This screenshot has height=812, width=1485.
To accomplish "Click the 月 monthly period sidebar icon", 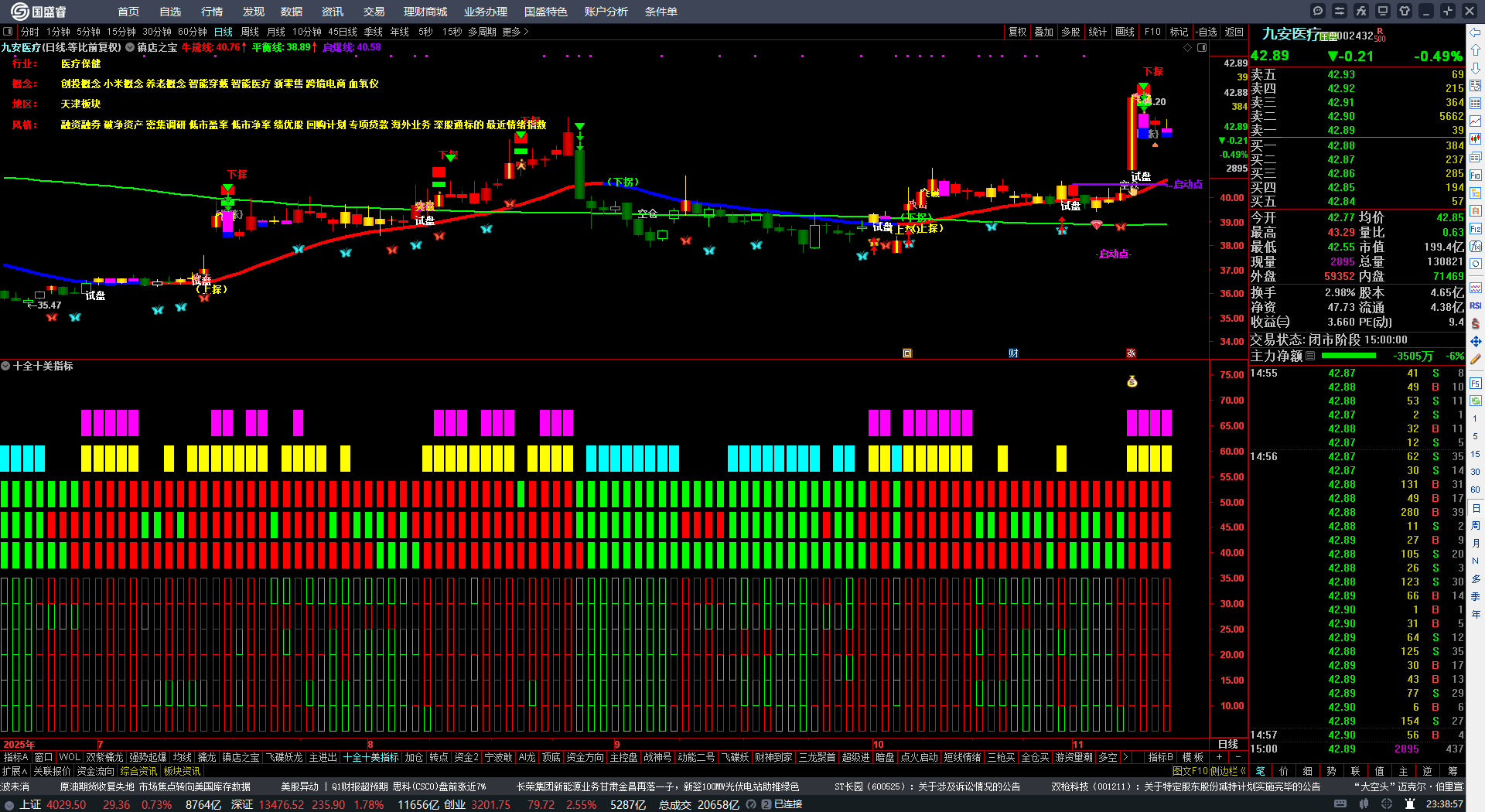I will tap(1476, 544).
